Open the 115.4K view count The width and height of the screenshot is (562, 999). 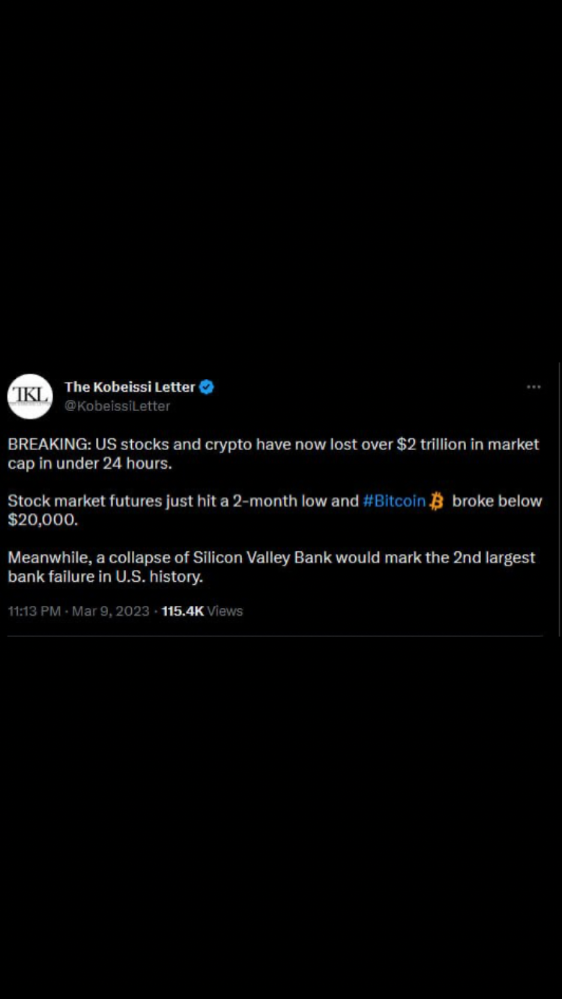(183, 611)
